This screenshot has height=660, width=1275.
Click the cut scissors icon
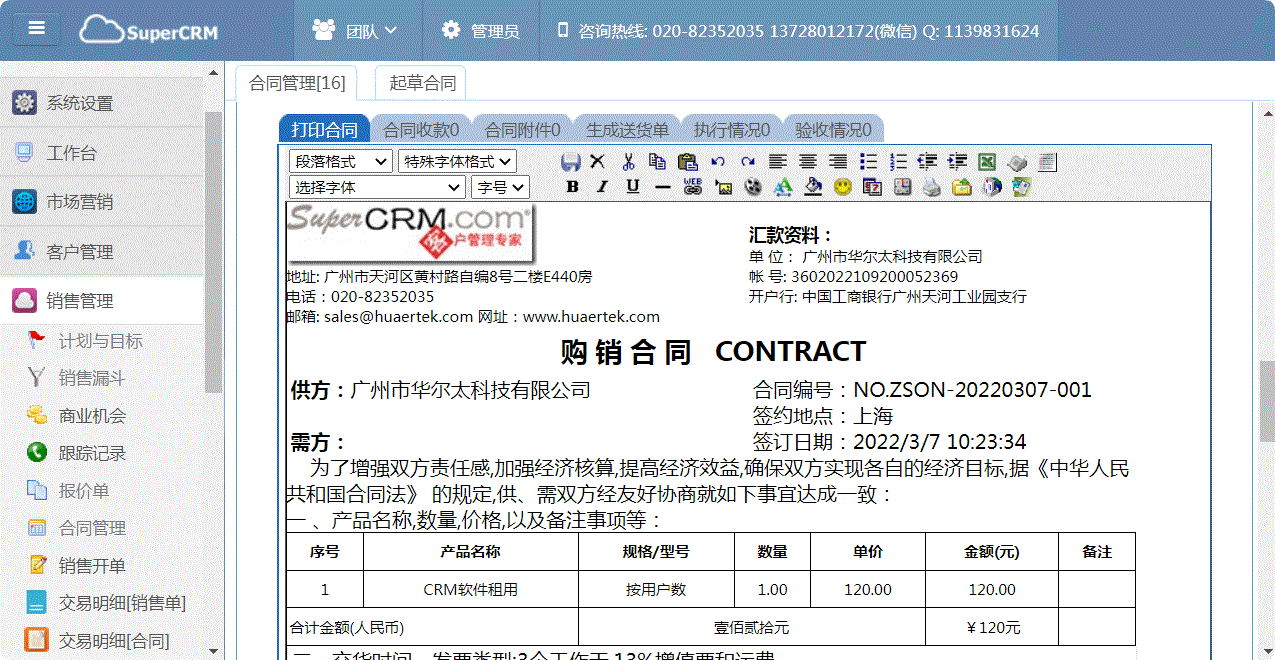point(628,161)
